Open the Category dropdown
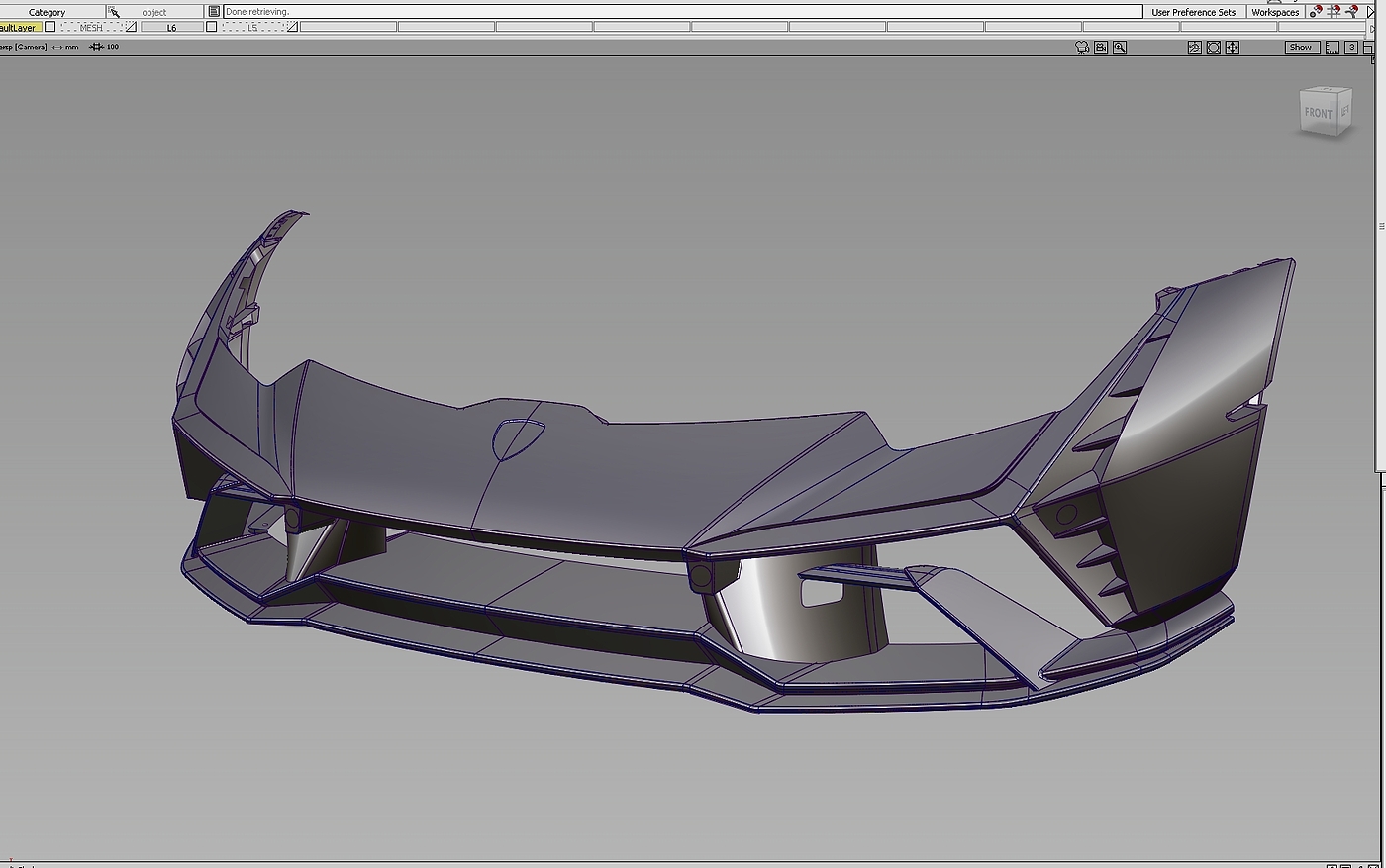This screenshot has height=868, width=1386. (47, 12)
